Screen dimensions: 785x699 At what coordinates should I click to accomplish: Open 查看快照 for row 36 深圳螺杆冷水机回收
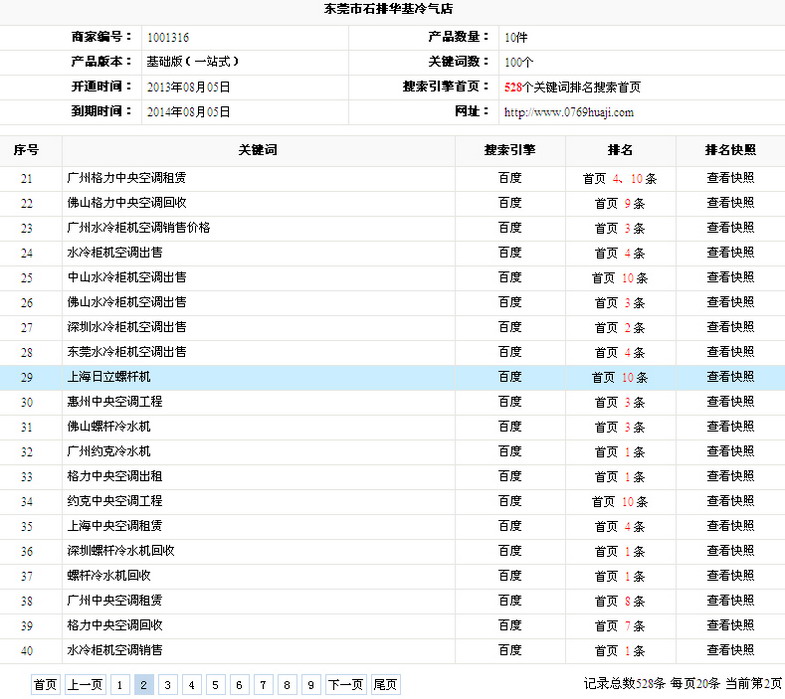[x=730, y=551]
